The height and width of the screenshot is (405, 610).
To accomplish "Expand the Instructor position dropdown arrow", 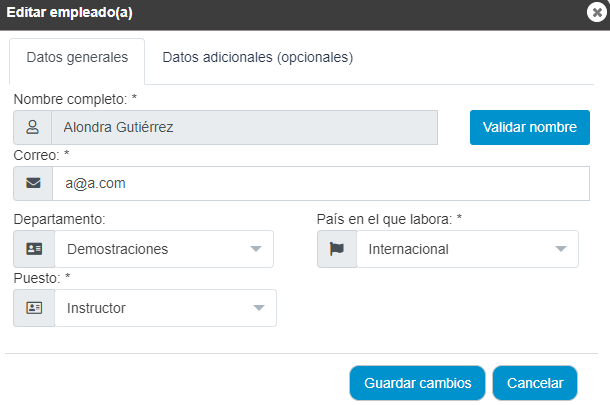I will click(259, 308).
